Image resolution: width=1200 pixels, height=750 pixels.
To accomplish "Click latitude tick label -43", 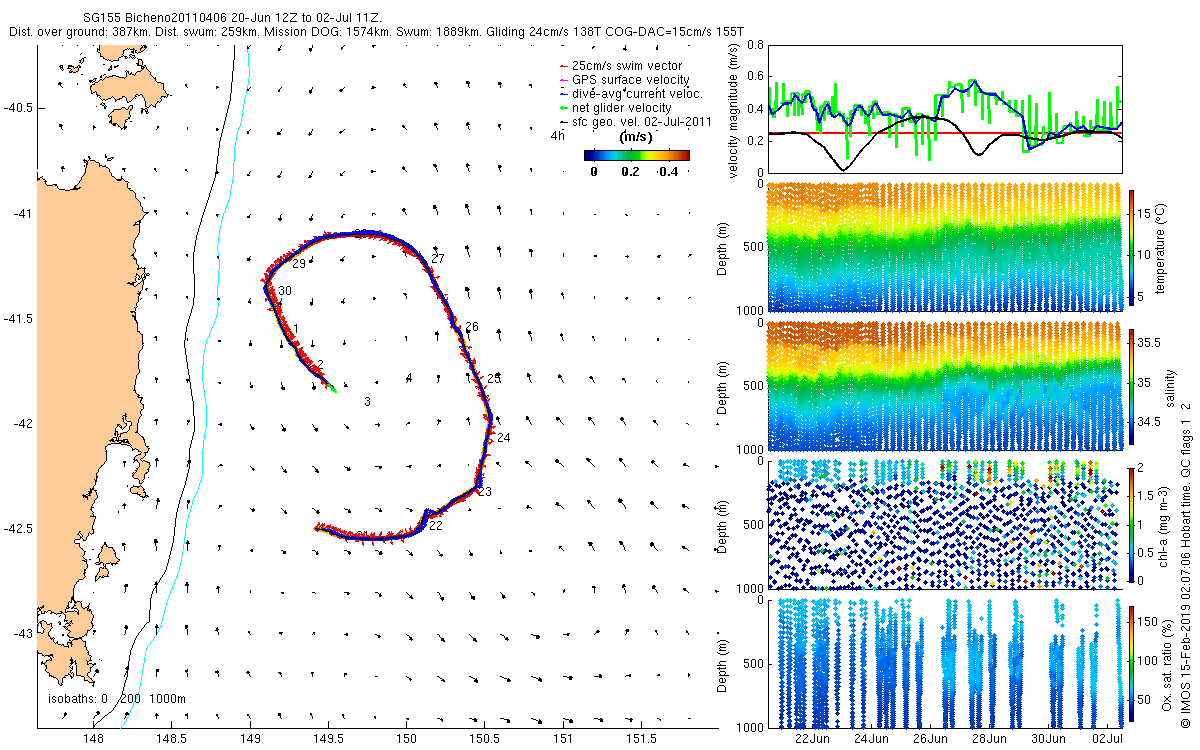I will pyautogui.click(x=23, y=634).
